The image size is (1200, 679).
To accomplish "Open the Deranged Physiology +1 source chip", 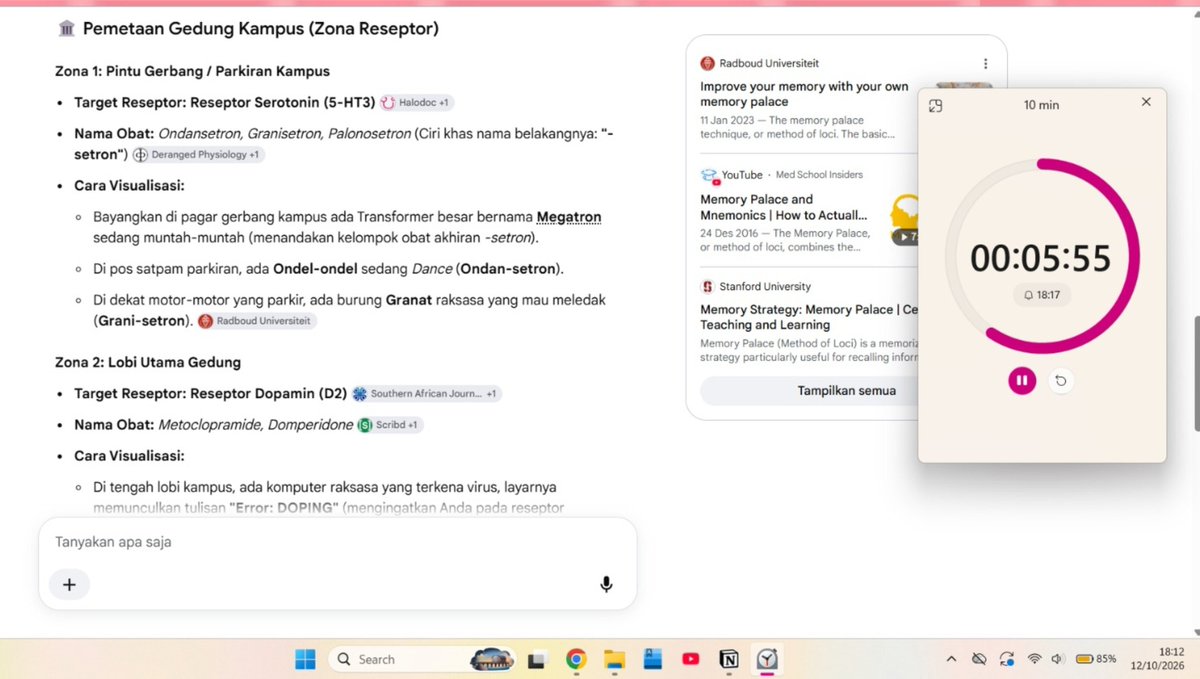I will click(x=198, y=155).
